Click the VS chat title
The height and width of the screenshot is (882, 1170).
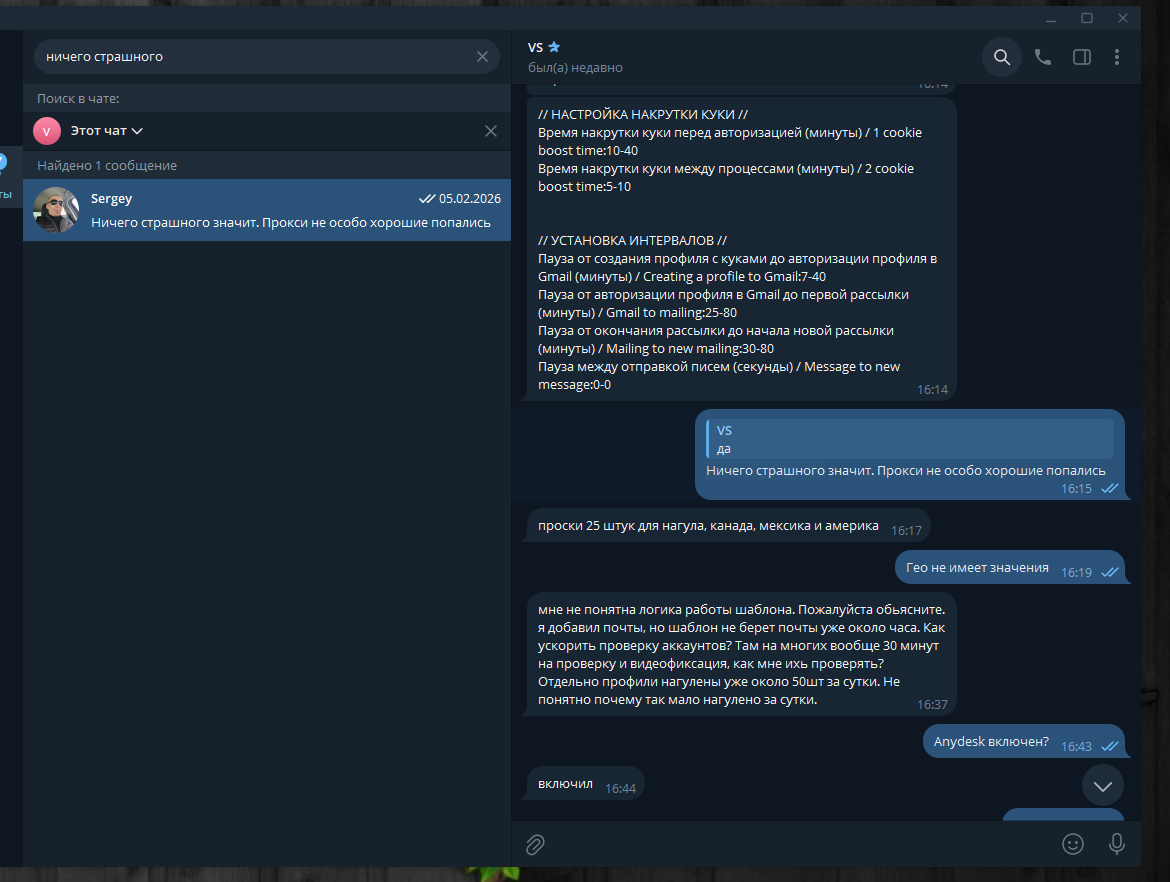(x=535, y=47)
